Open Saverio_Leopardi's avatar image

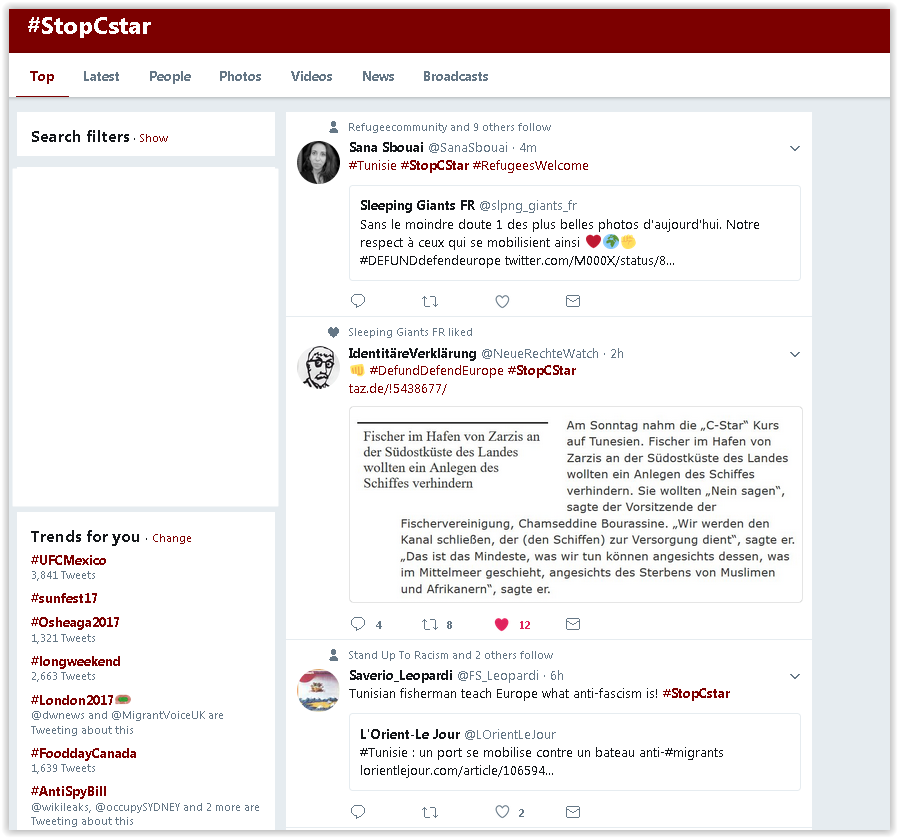[x=318, y=690]
